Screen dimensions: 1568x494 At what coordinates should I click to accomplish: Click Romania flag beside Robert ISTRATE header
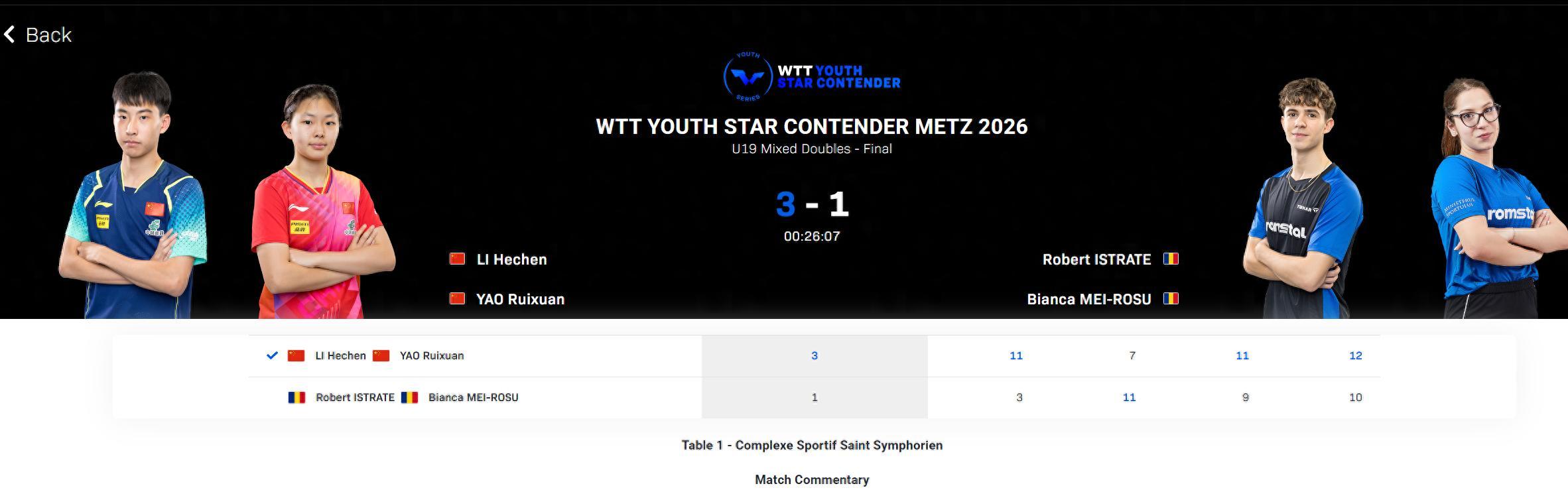pos(1171,259)
